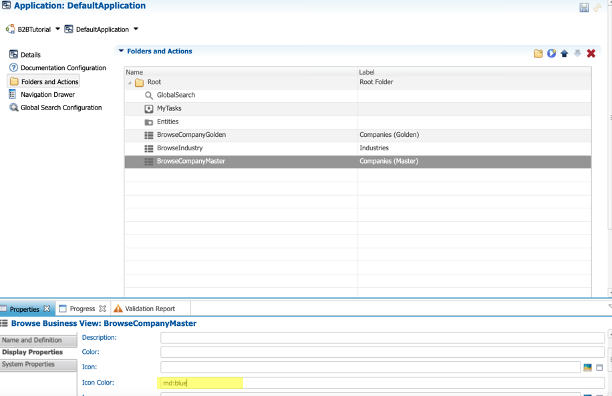The image size is (612, 396).
Task: Click the MyTasks row icon
Action: coord(149,109)
